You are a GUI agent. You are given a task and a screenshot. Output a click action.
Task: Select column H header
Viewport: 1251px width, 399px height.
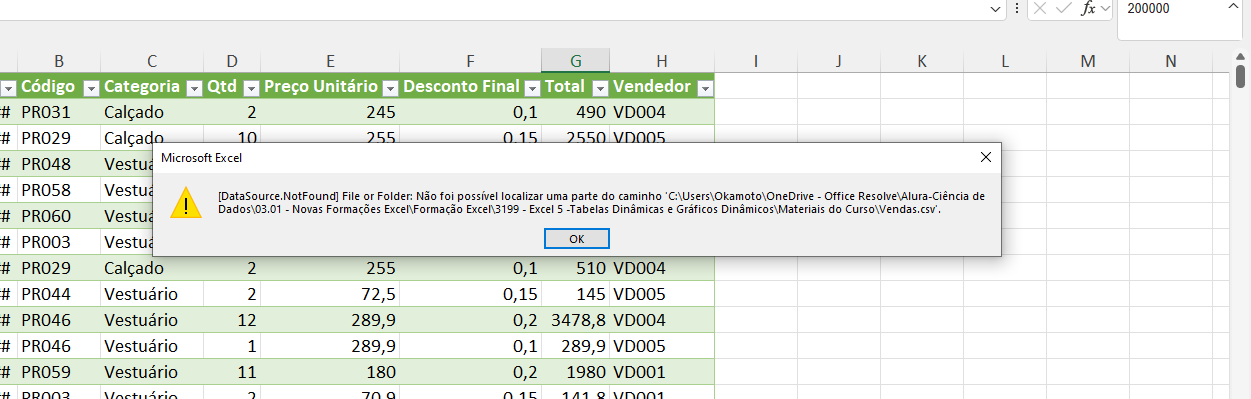point(662,61)
